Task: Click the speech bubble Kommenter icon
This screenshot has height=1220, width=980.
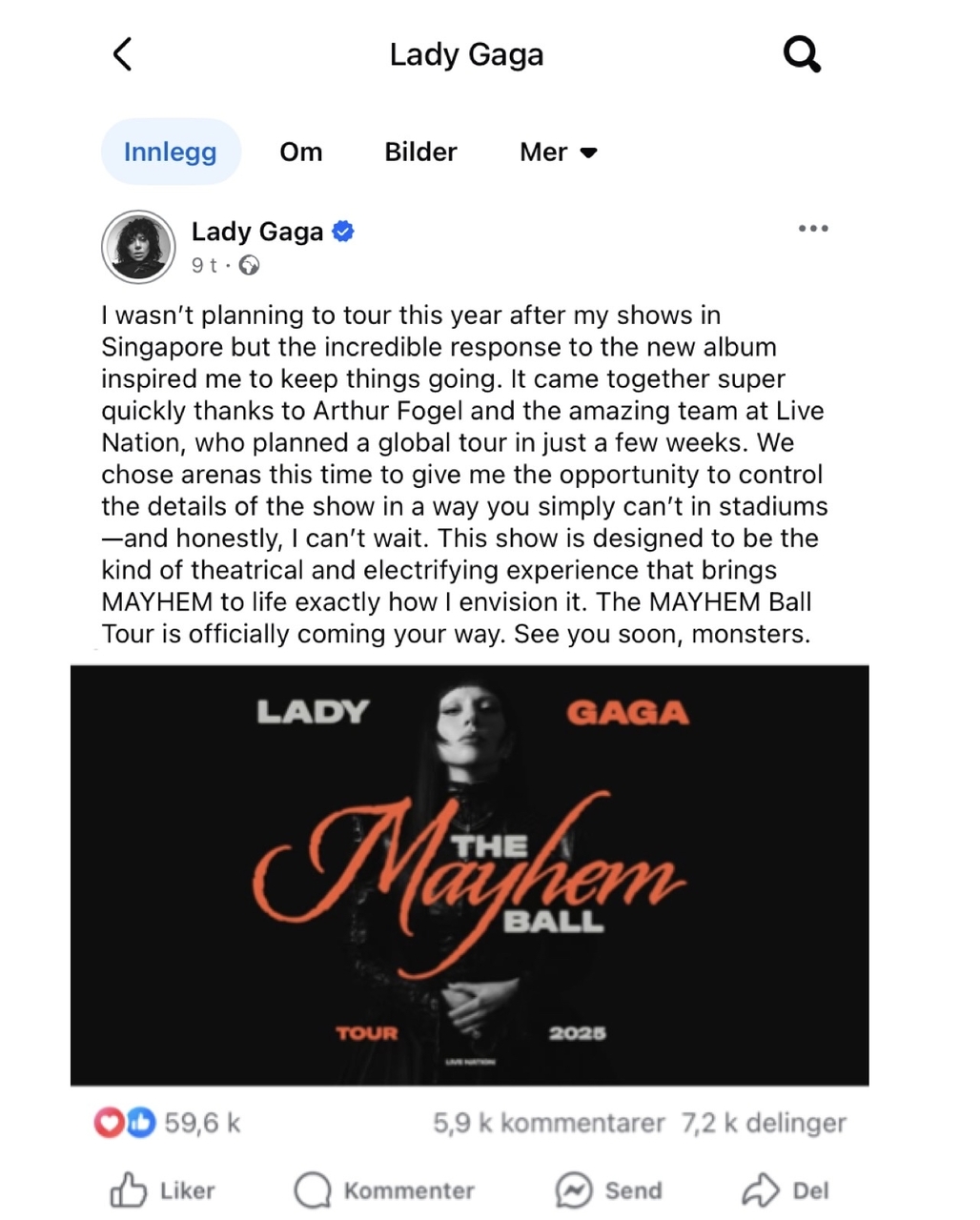Action: click(x=313, y=1189)
